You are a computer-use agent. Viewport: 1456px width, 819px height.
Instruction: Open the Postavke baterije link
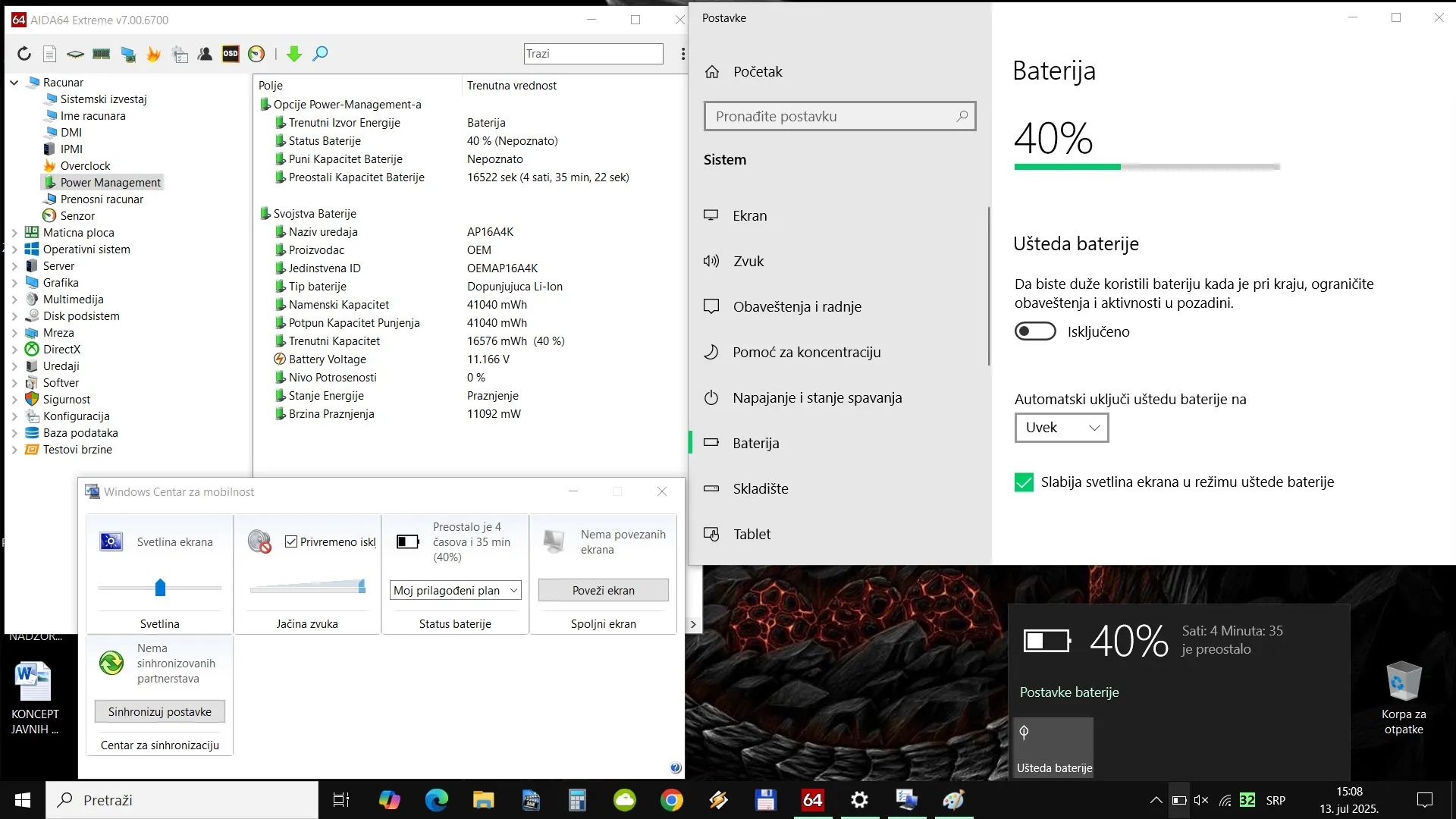pos(1068,692)
